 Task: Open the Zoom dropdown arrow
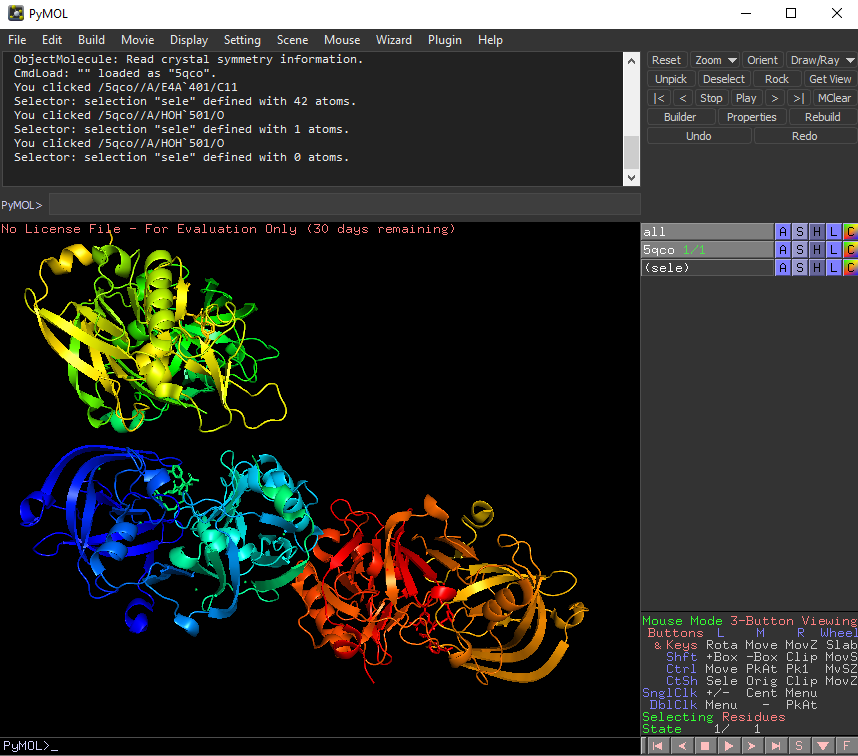coord(732,60)
